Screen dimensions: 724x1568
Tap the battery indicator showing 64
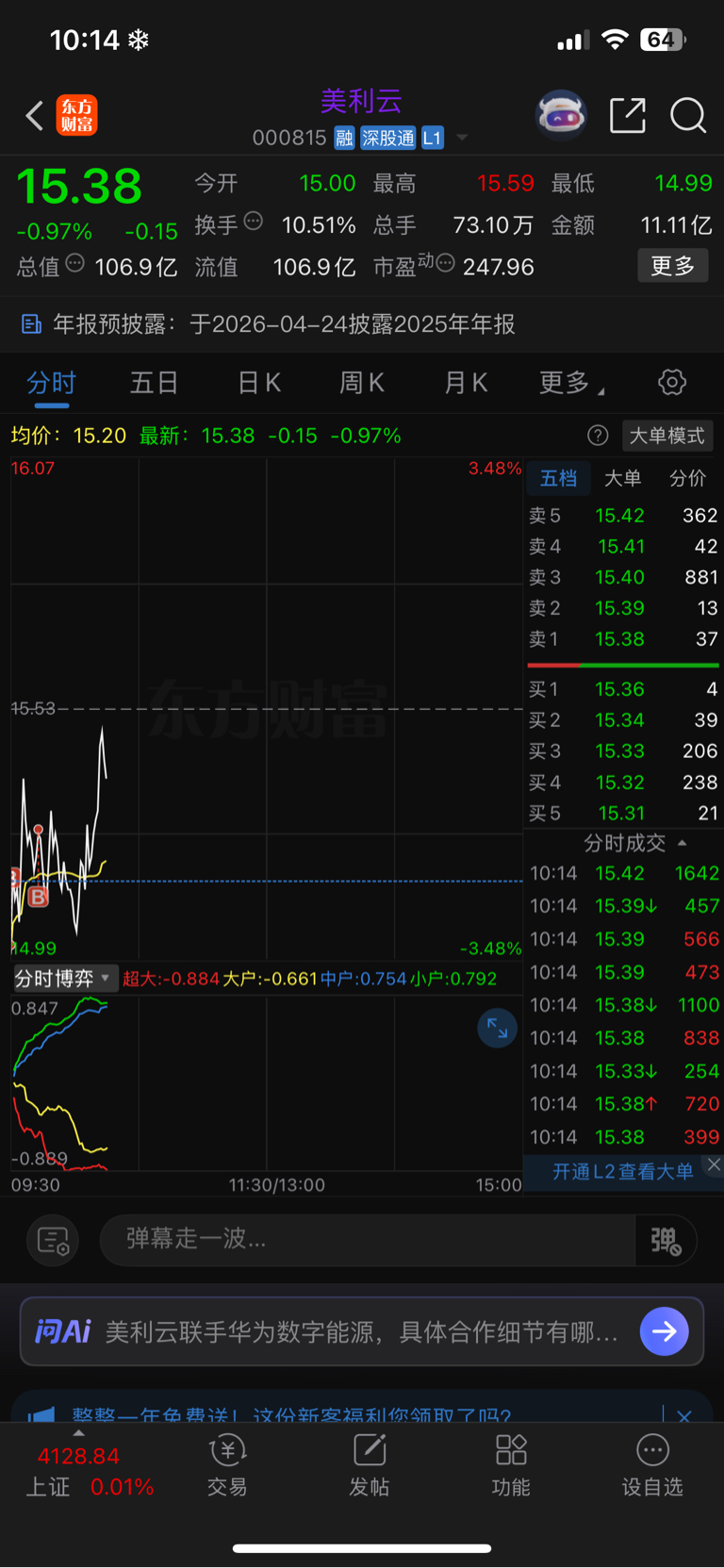point(663,40)
